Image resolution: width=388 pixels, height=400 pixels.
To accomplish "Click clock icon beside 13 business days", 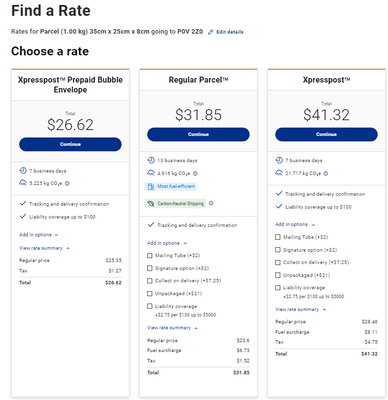I will pos(151,160).
